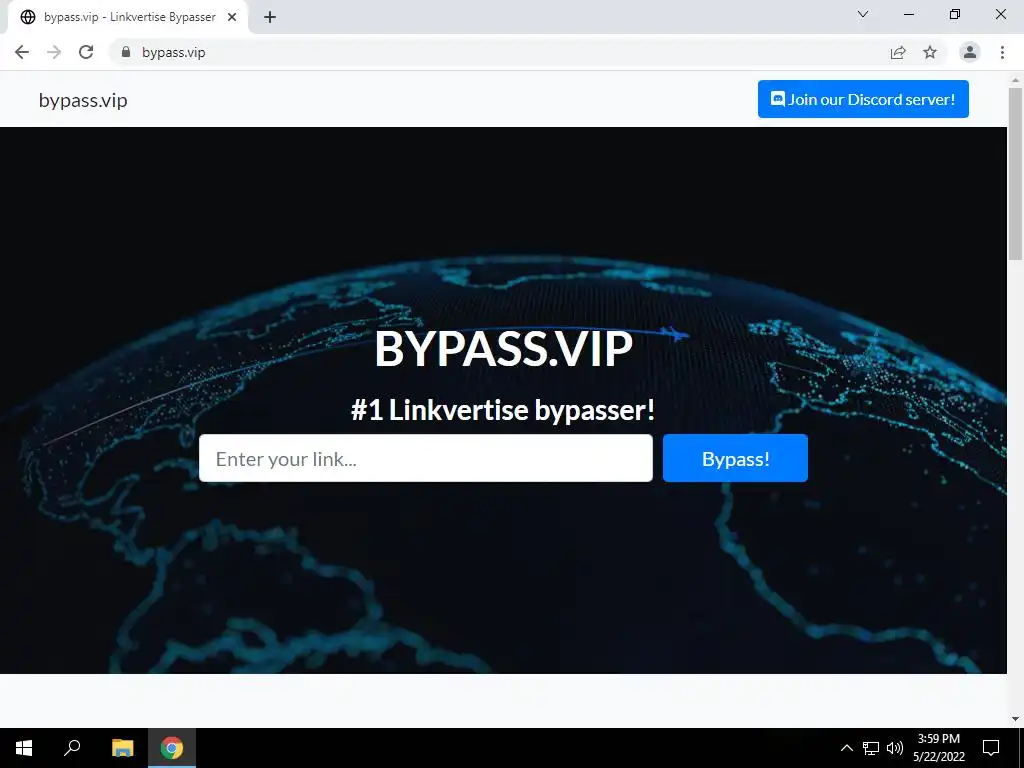Screen dimensions: 1024x768
Task: Open File Explorer from taskbar
Action: (122, 748)
